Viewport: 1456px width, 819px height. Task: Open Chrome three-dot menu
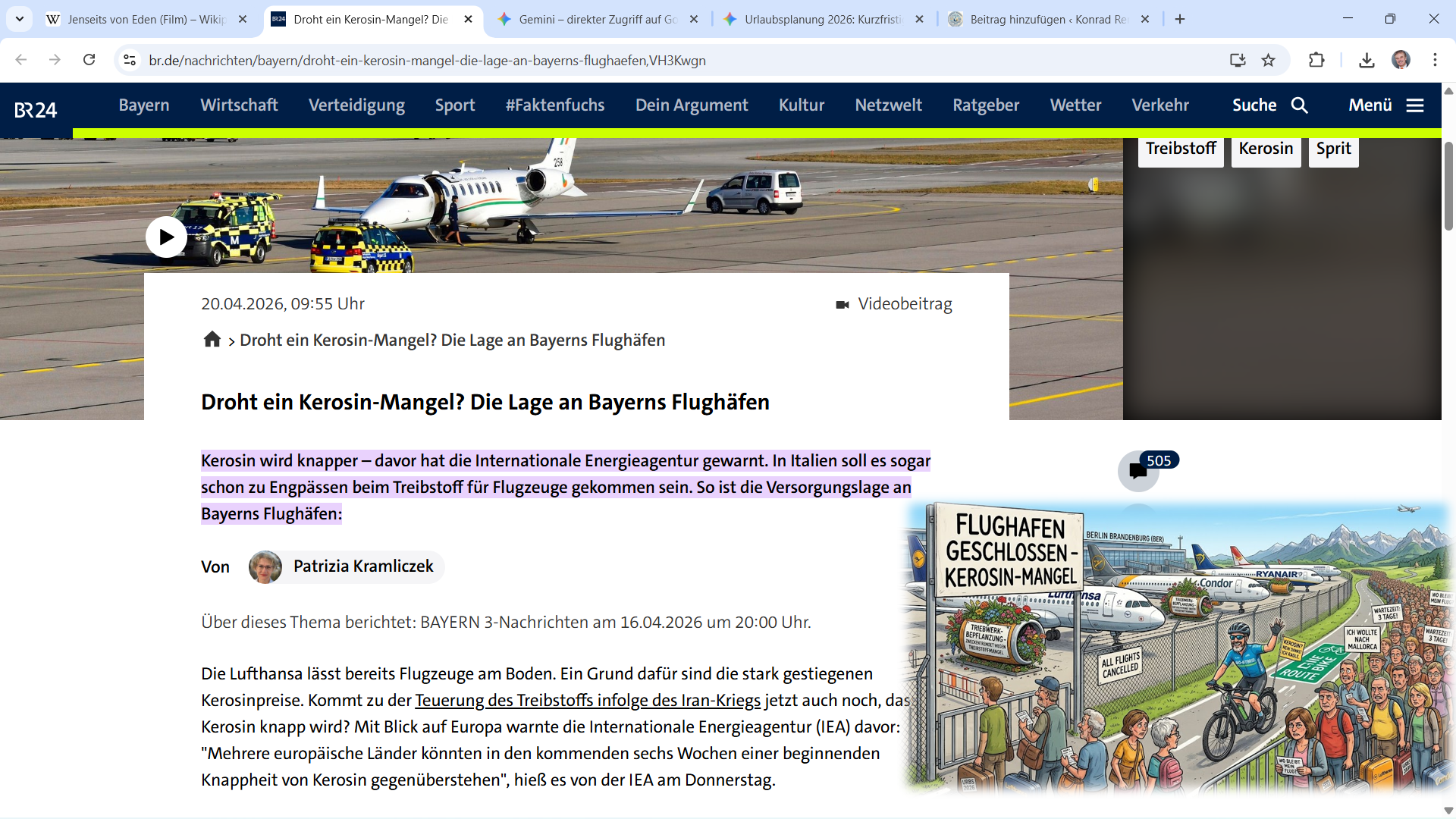(x=1435, y=60)
